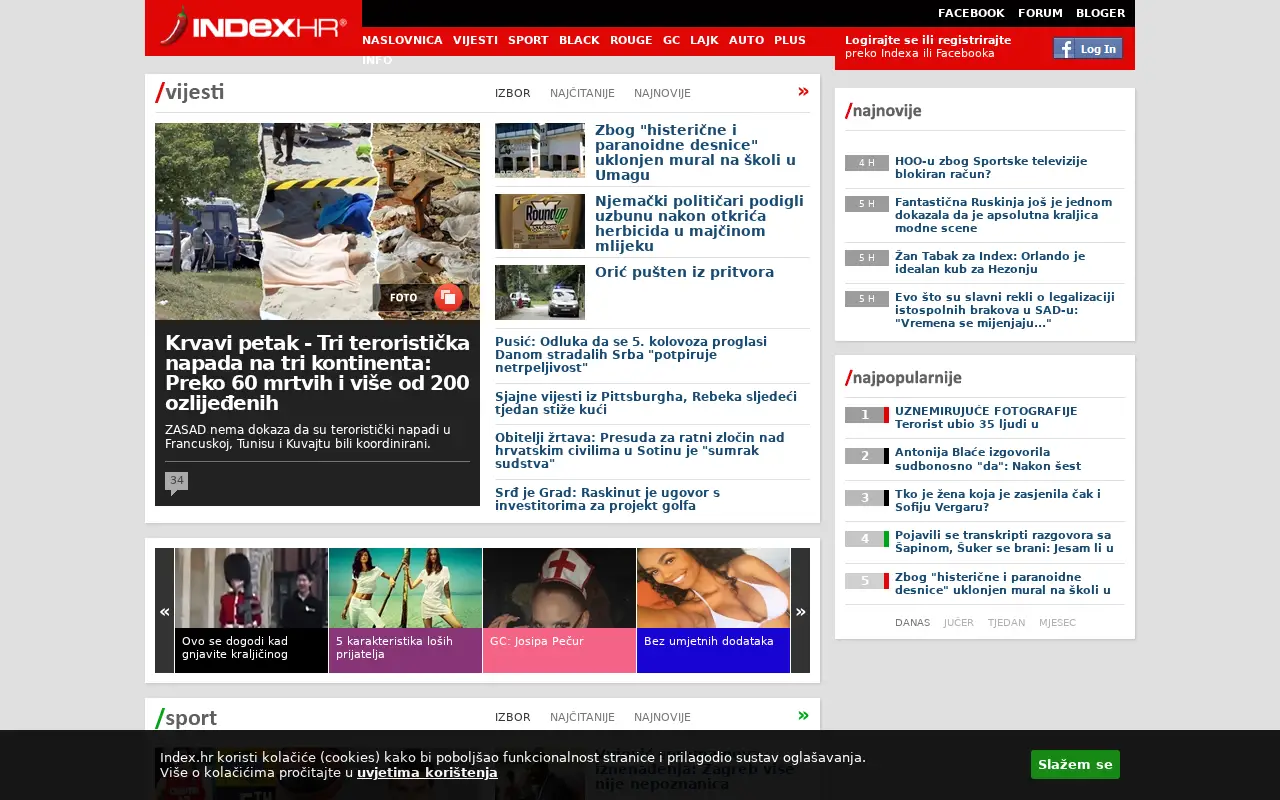
Task: Open the Roundup herbicide article thumbnail
Action: [540, 221]
